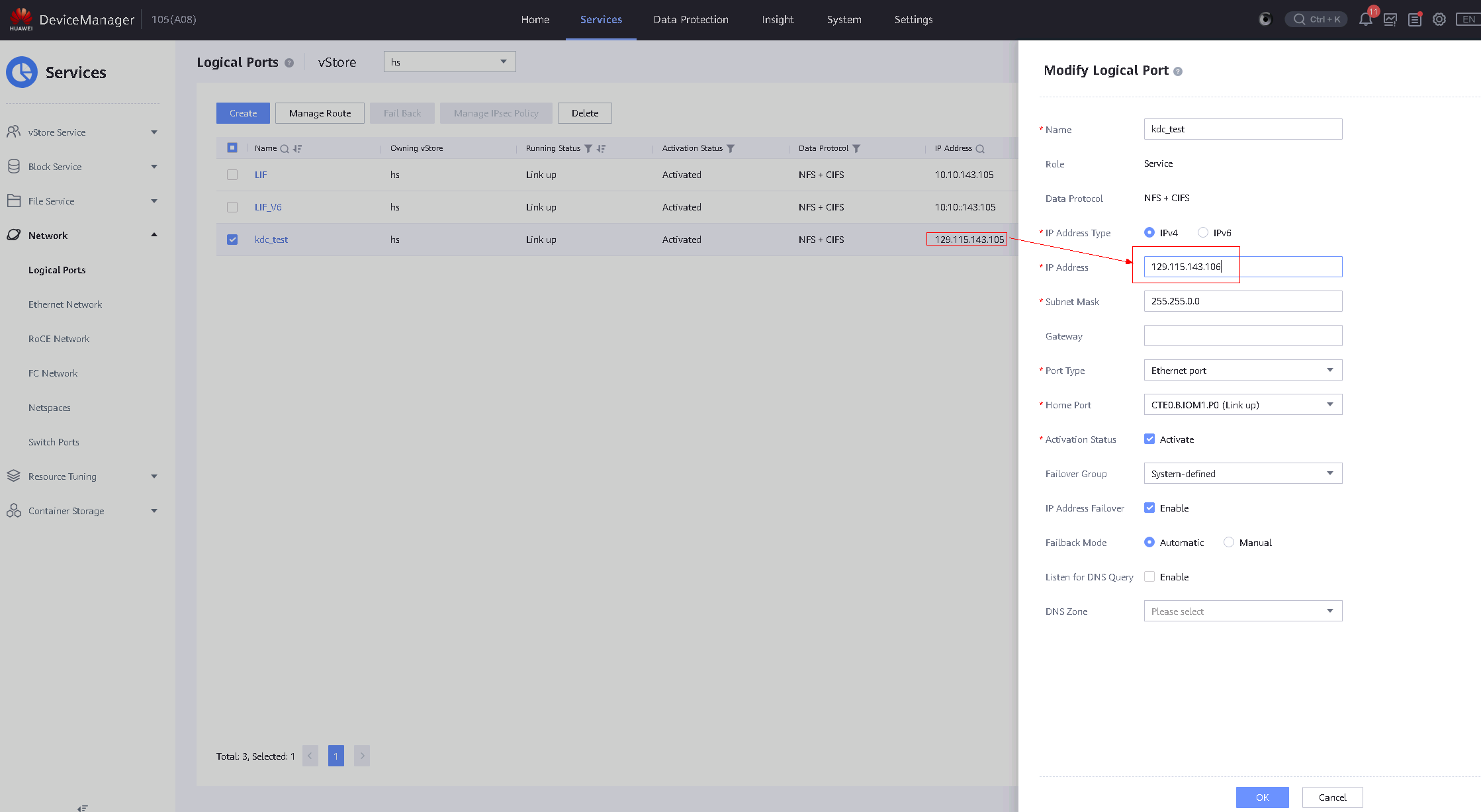Expand File Service menu
Screen dimensions: 1481x812
[x=154, y=201]
